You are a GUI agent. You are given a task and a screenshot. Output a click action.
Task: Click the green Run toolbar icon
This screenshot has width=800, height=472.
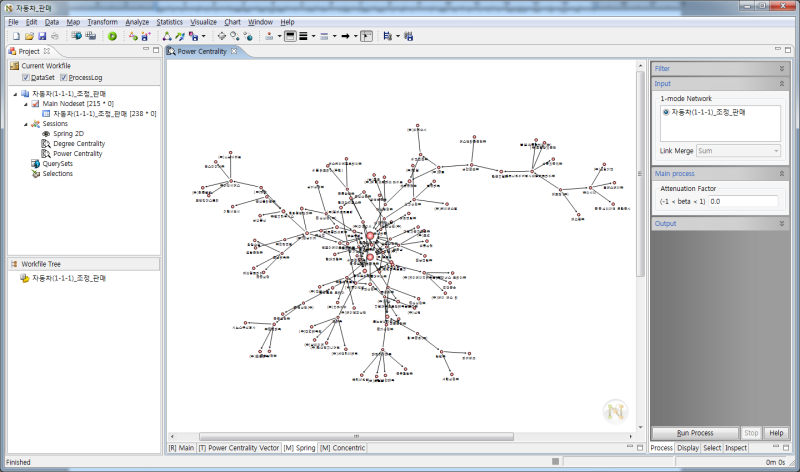tap(112, 36)
